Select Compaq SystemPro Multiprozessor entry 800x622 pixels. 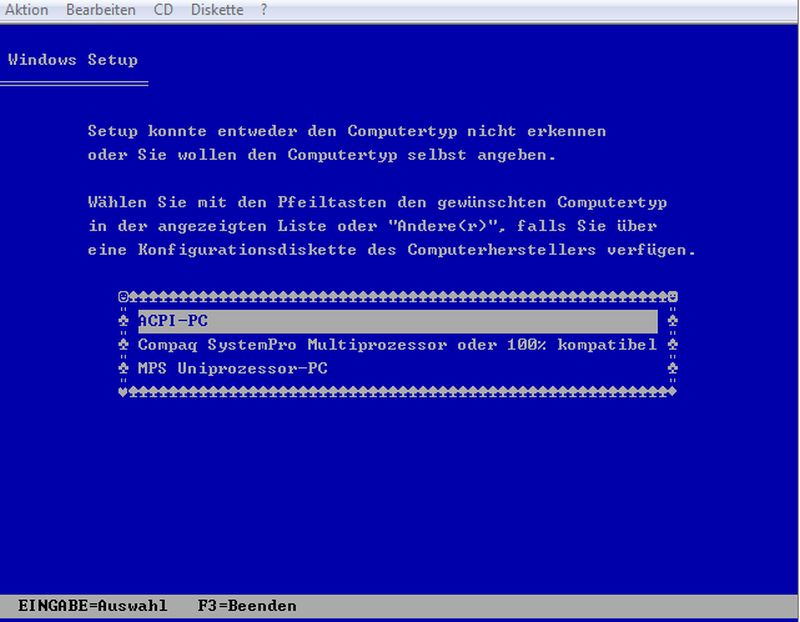click(x=397, y=345)
